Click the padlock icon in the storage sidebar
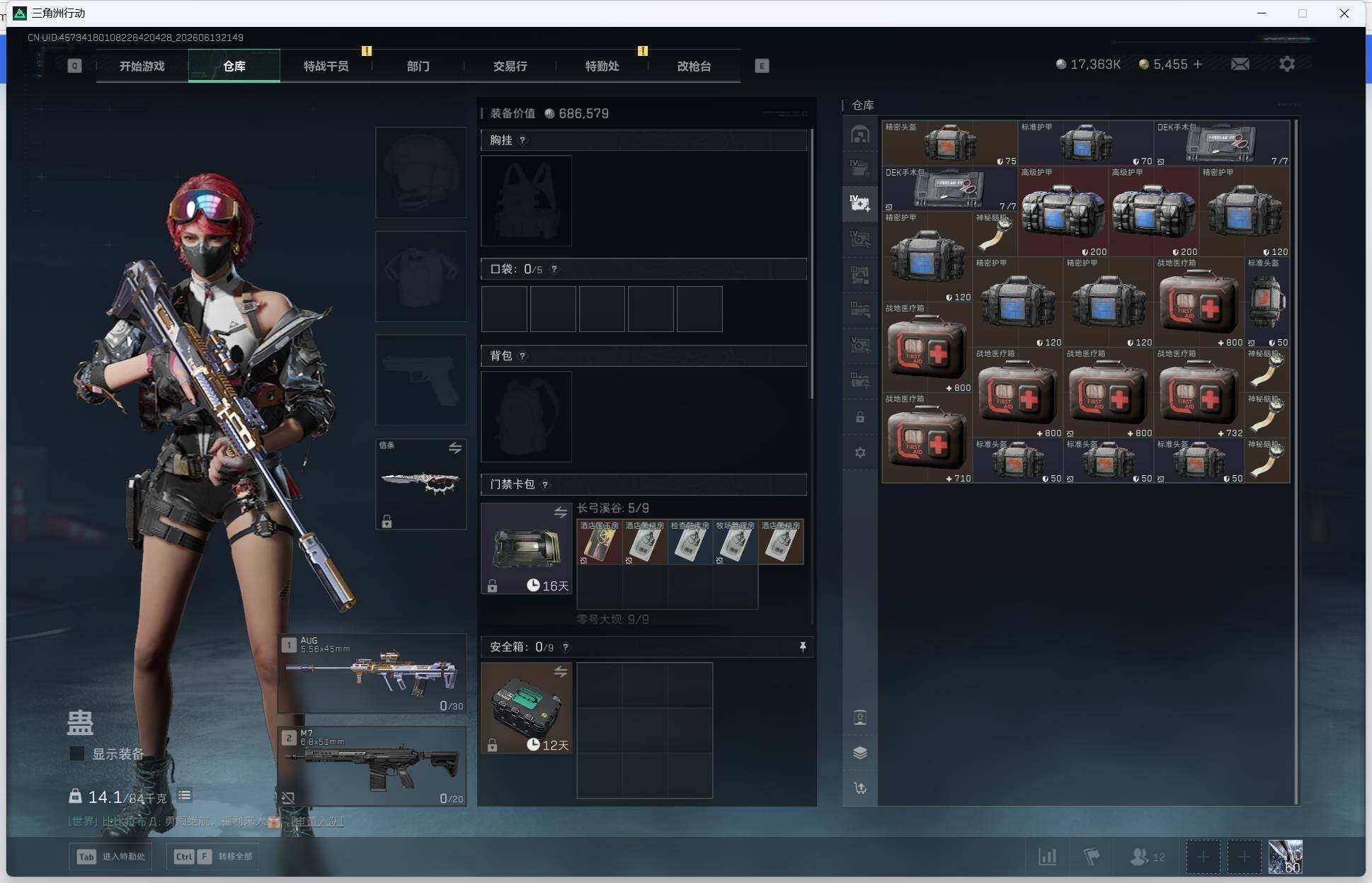Viewport: 1372px width, 883px height. point(860,417)
